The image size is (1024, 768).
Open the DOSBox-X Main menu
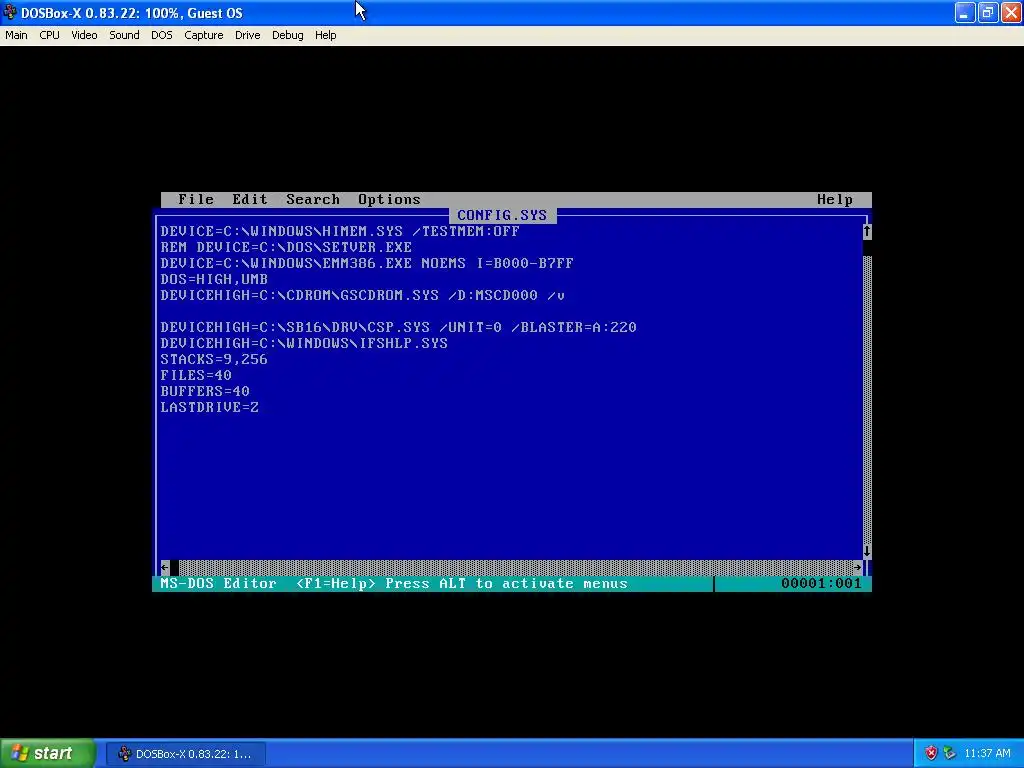point(16,35)
